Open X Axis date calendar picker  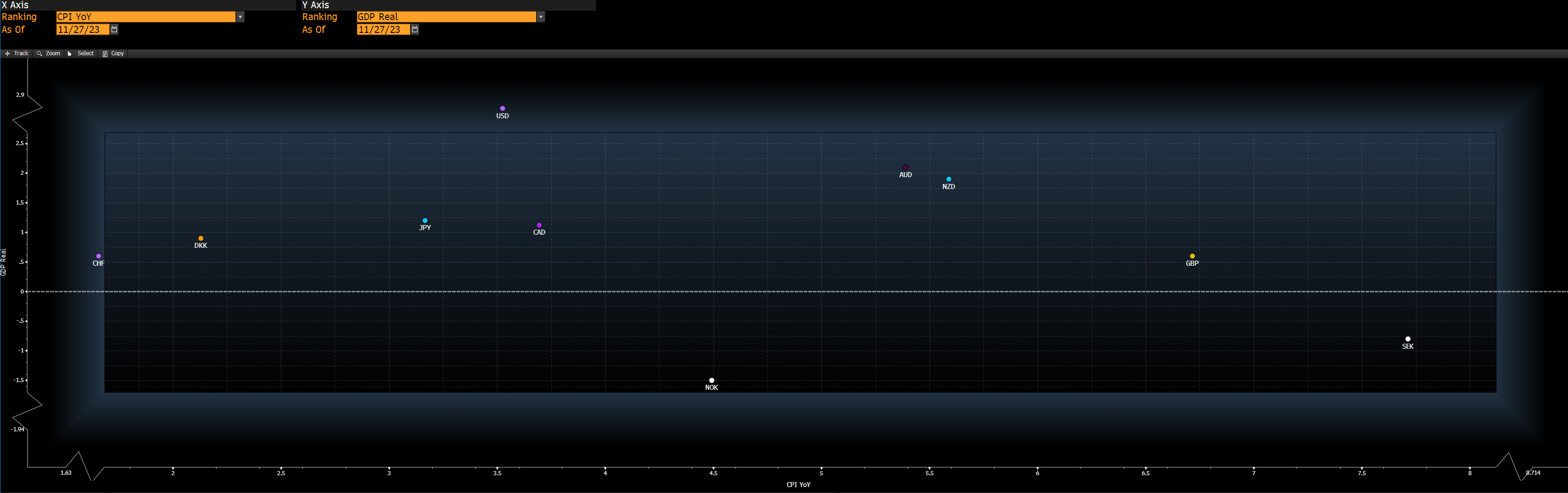point(115,29)
